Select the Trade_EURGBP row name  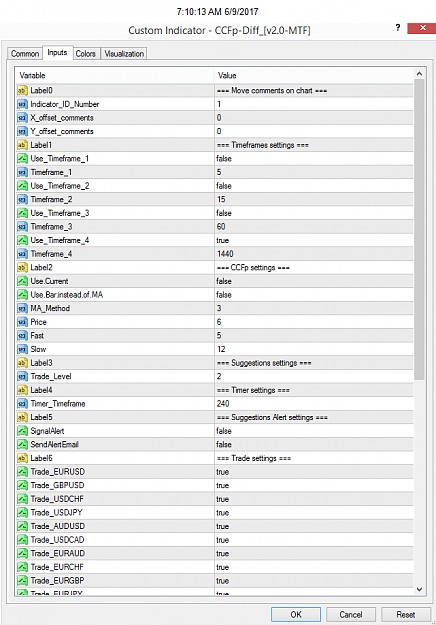coord(57,581)
